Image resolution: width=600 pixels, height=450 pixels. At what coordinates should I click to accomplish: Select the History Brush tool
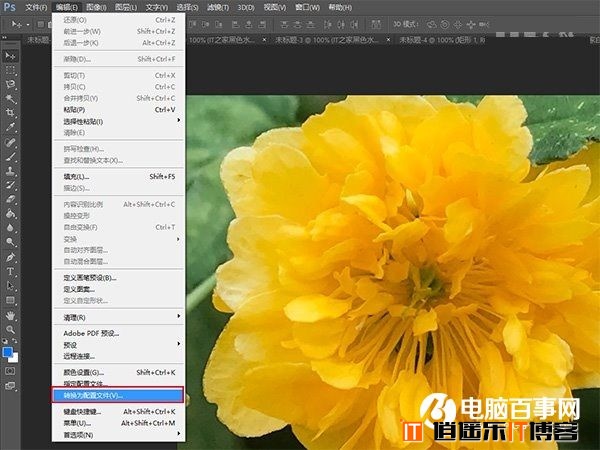tap(10, 185)
